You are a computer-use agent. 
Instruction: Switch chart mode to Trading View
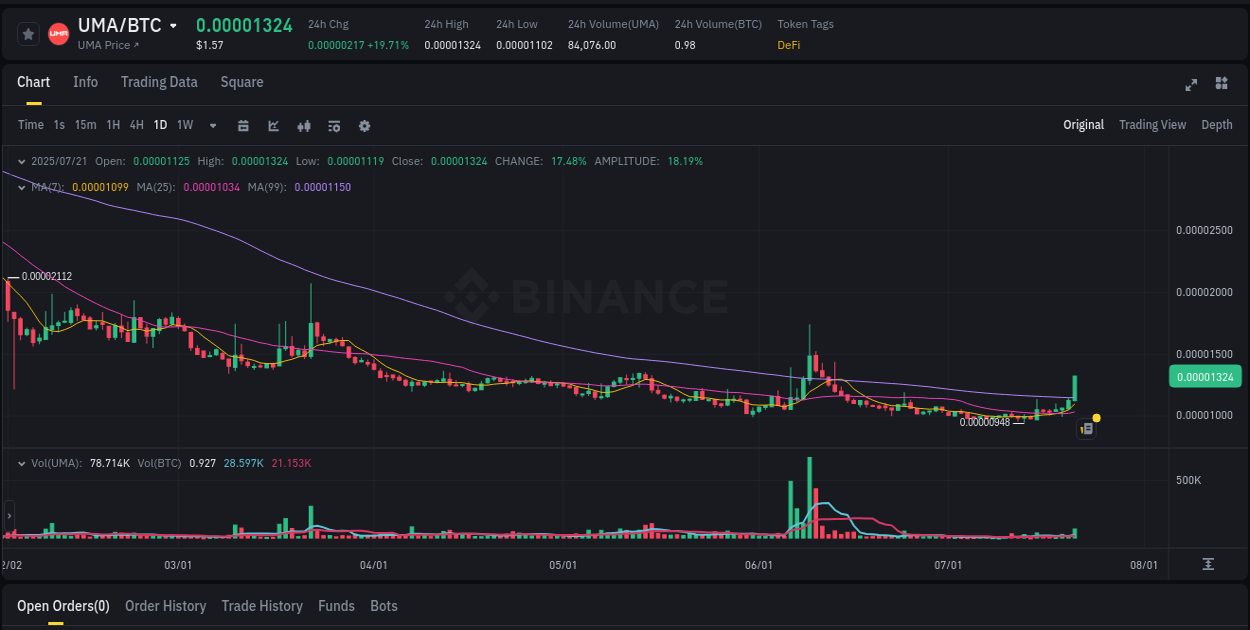(x=1152, y=125)
